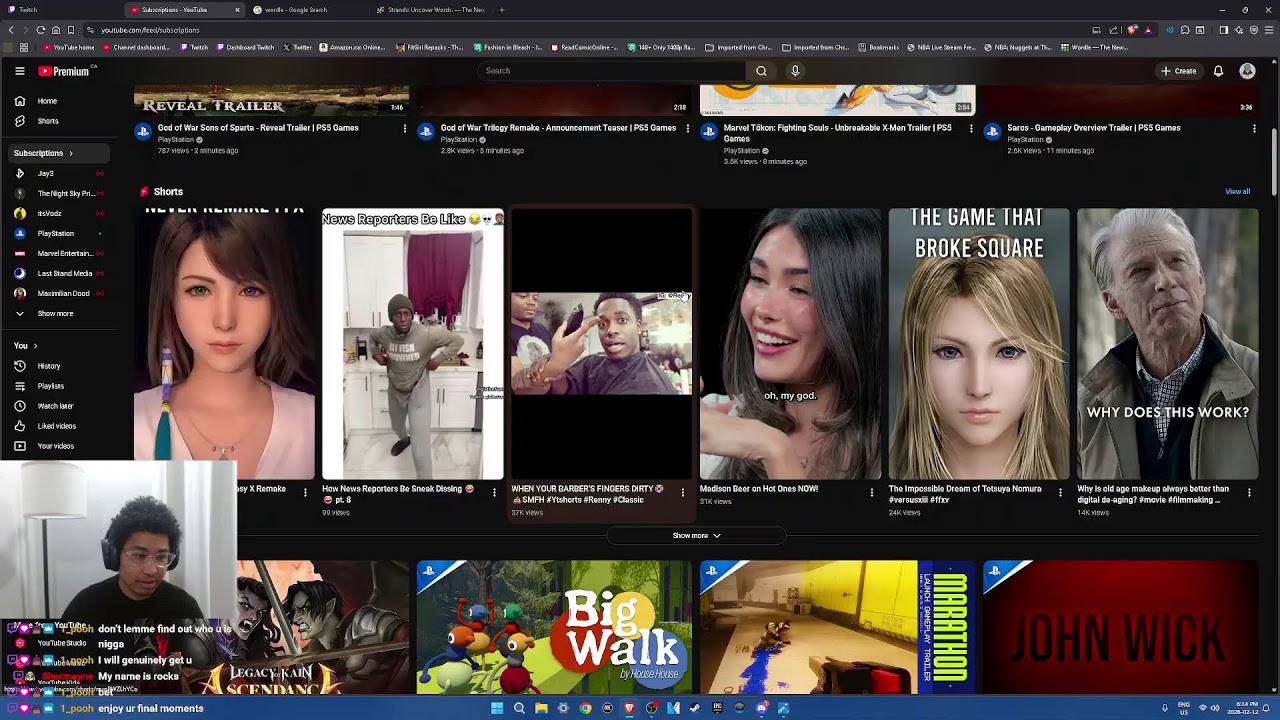Open Discord from the taskbar
Screen dimensions: 1280x720
(x=761, y=708)
